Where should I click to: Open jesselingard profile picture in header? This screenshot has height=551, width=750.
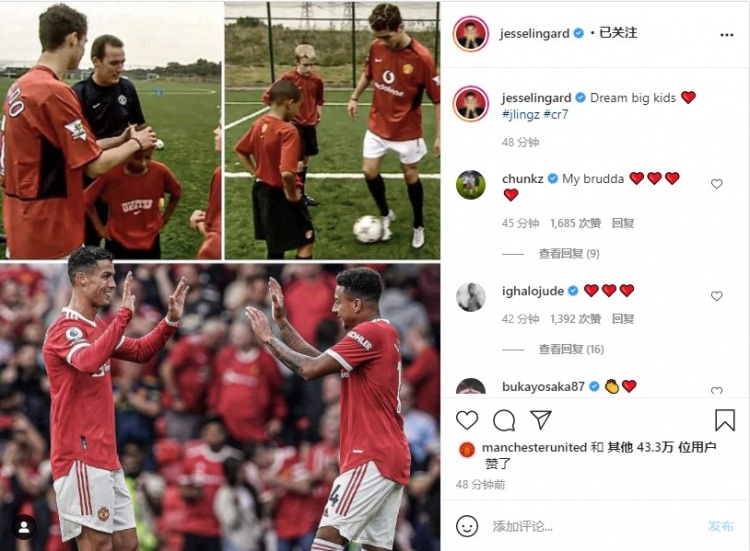[470, 34]
